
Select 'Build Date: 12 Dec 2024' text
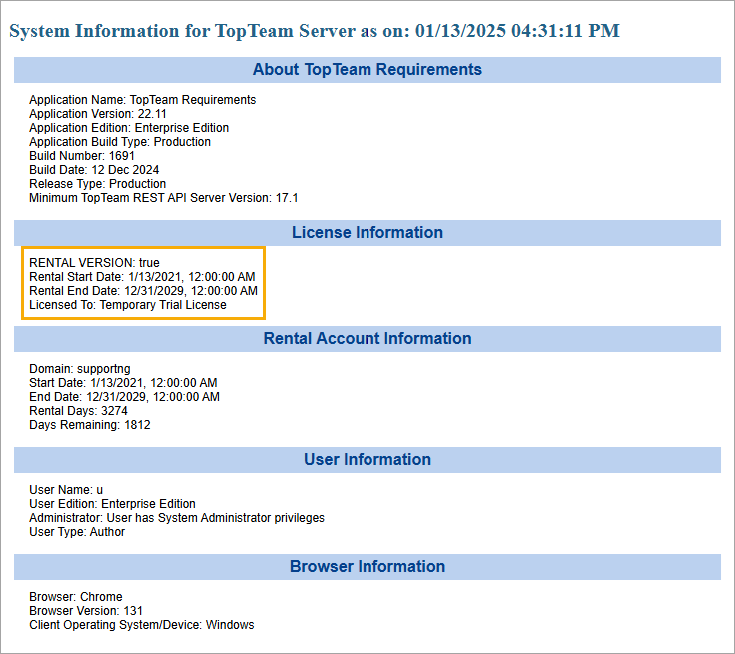(x=94, y=170)
